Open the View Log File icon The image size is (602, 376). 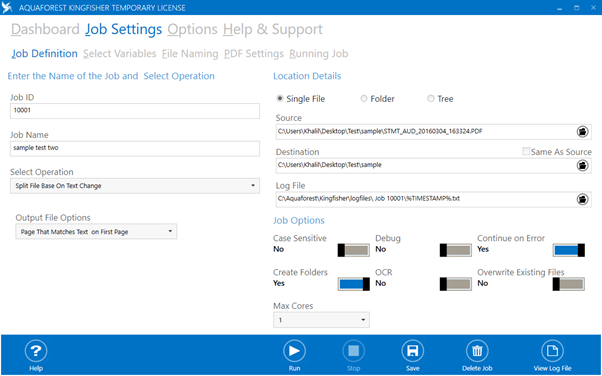click(x=552, y=351)
